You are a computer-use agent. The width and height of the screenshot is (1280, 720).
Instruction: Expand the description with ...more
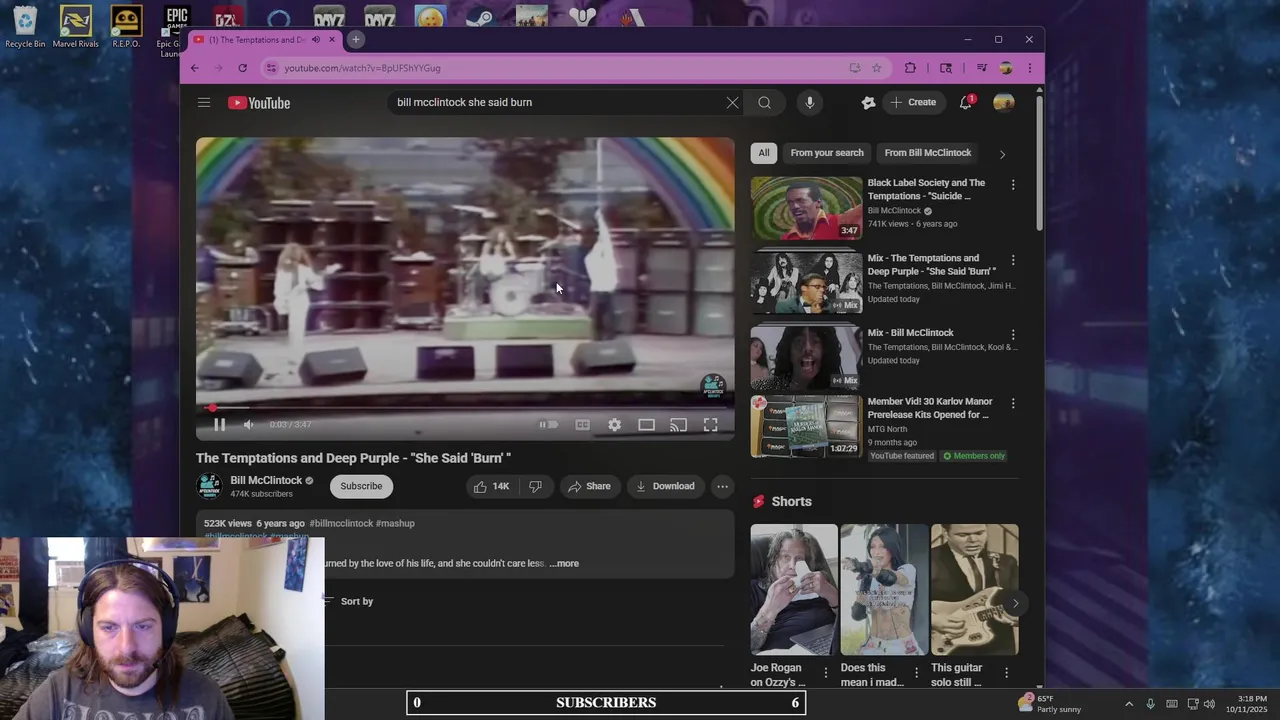tap(564, 563)
